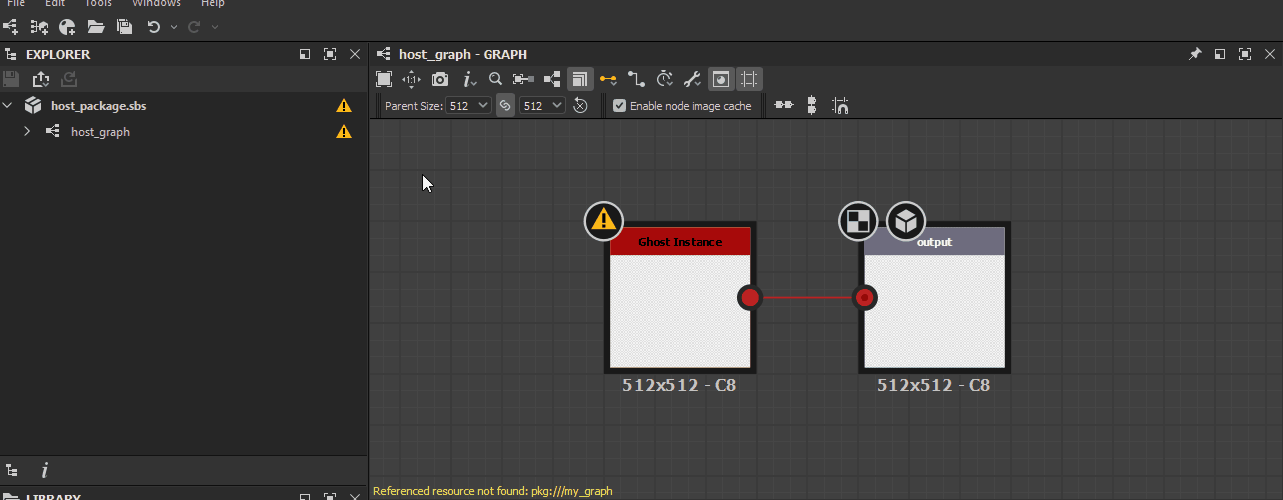Click the open folder icon in main toolbar

pos(95,27)
